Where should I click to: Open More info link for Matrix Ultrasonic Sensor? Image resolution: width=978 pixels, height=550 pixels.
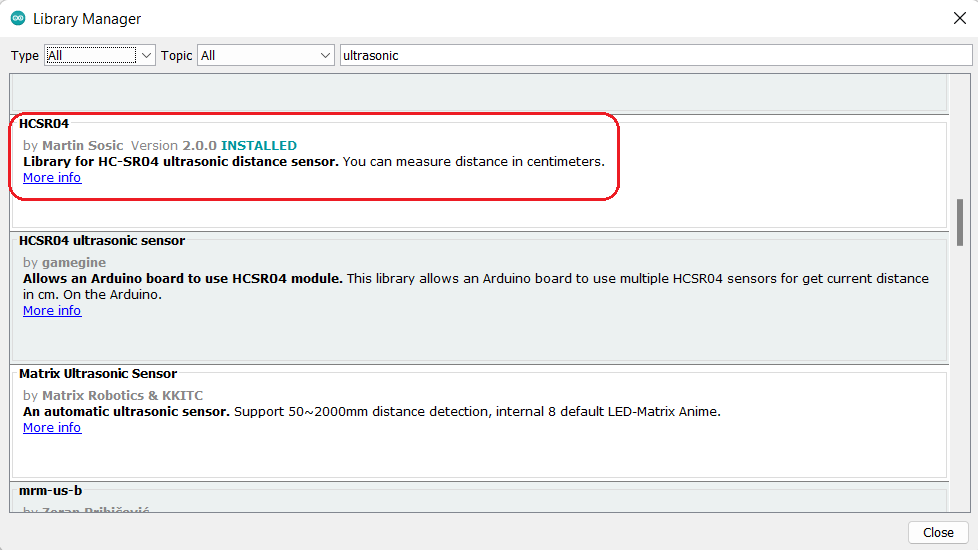52,428
